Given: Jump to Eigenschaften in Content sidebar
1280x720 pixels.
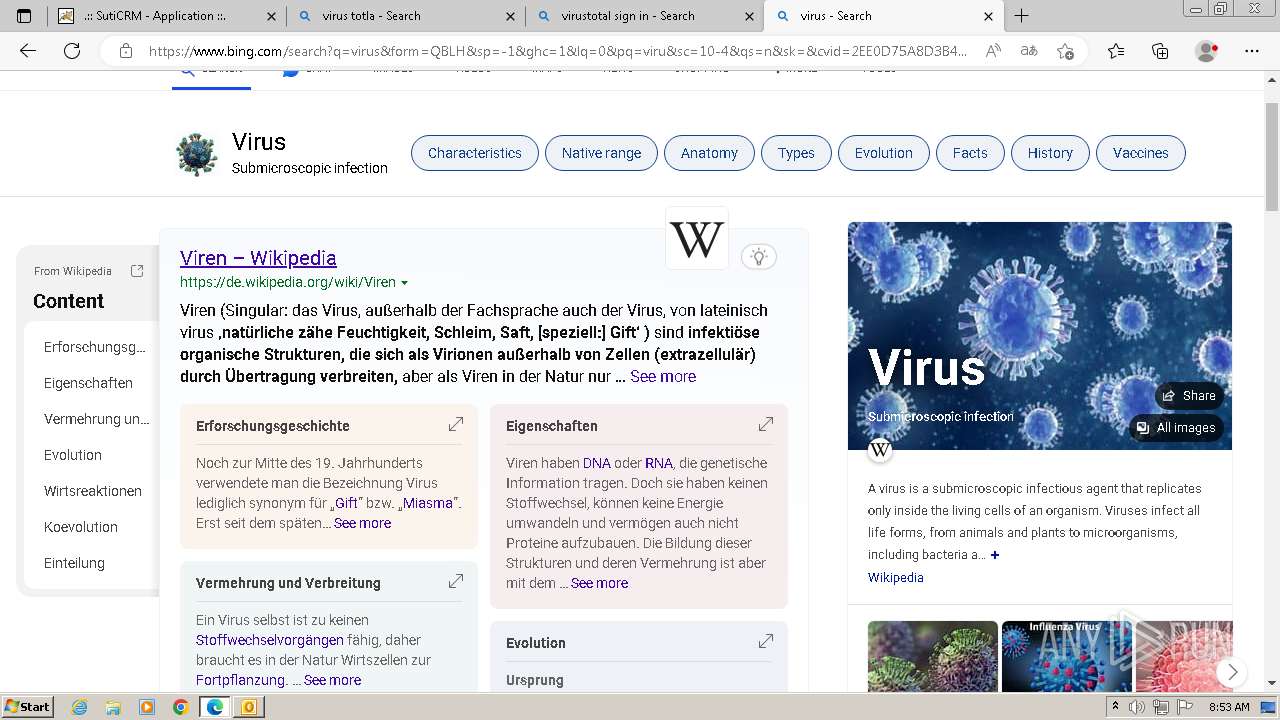Looking at the screenshot, I should [88, 383].
